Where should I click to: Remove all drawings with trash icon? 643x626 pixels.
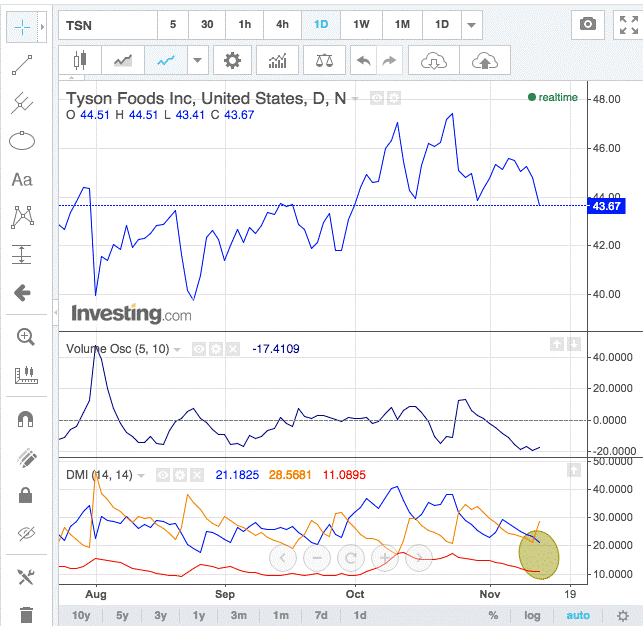point(26,615)
